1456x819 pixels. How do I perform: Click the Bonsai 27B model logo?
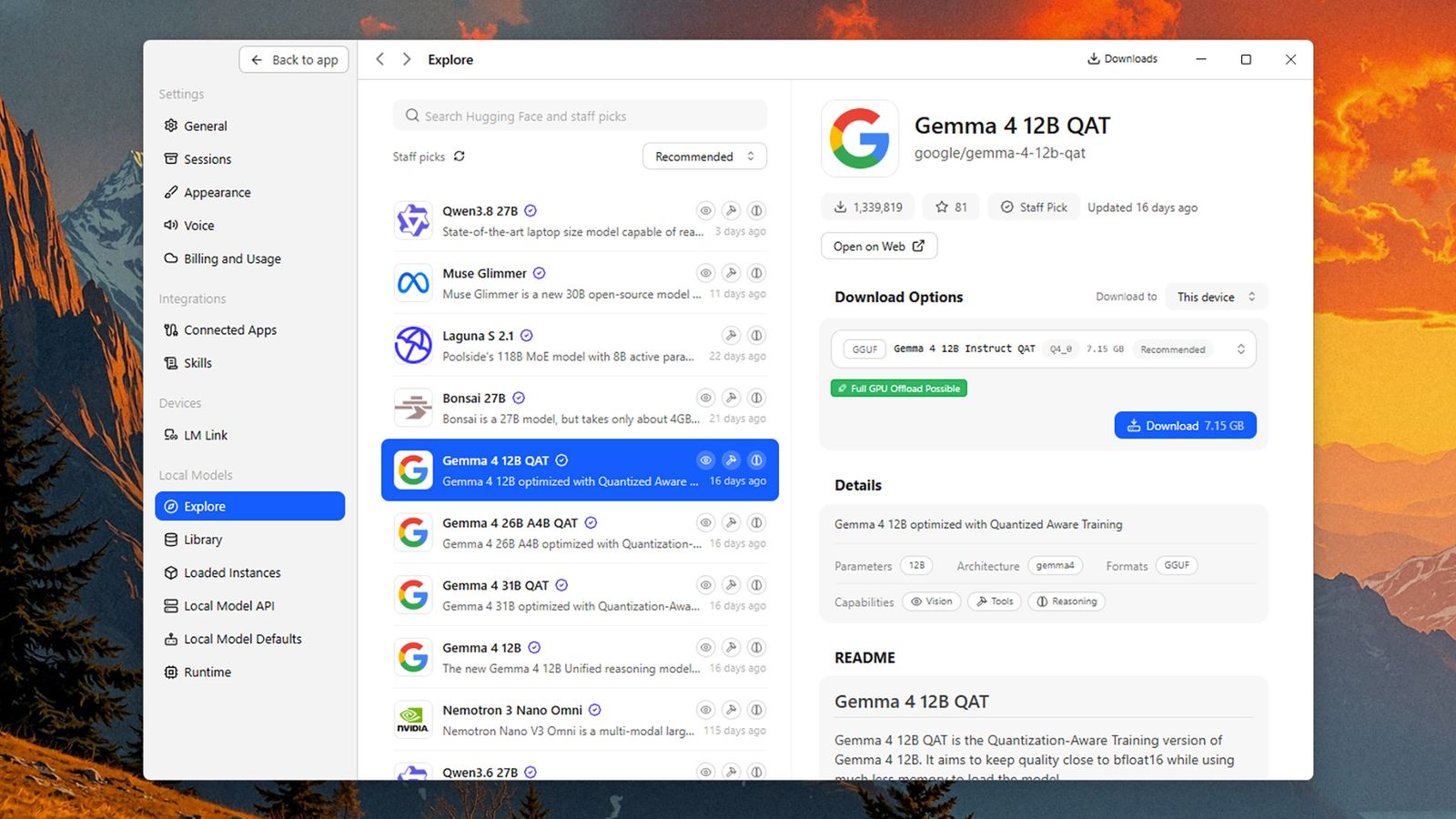pyautogui.click(x=413, y=408)
